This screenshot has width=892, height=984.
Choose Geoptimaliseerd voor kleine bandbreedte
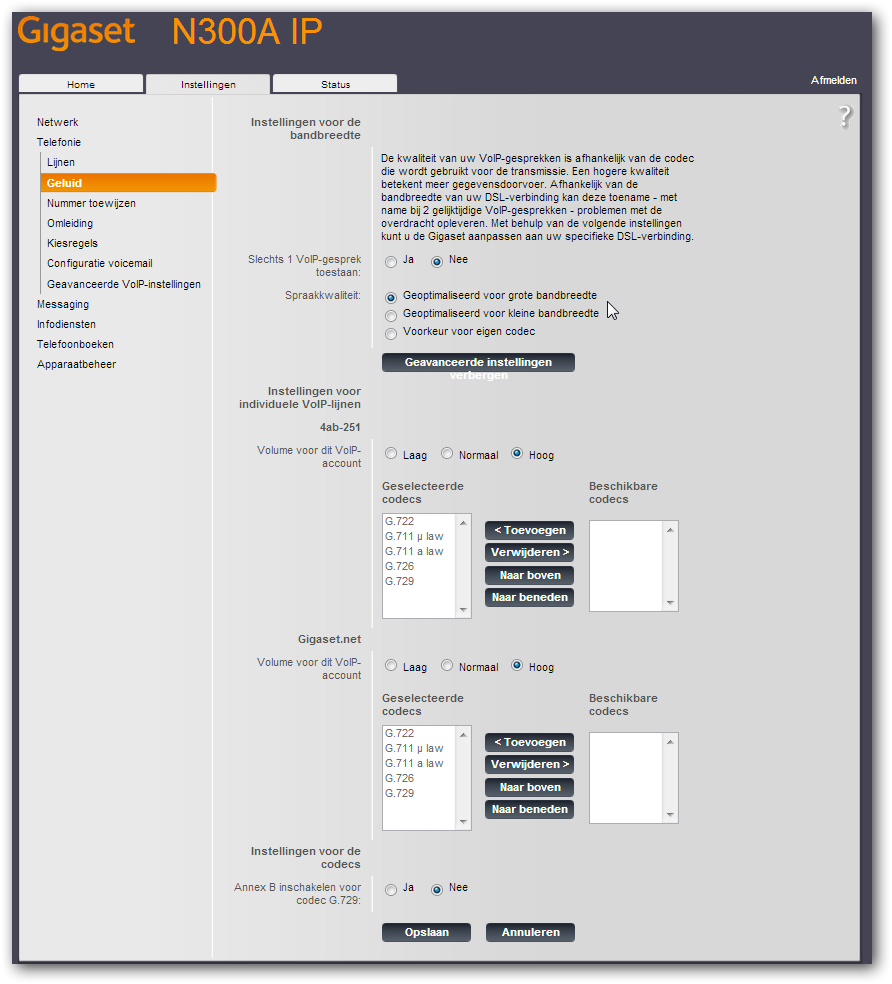pos(391,315)
